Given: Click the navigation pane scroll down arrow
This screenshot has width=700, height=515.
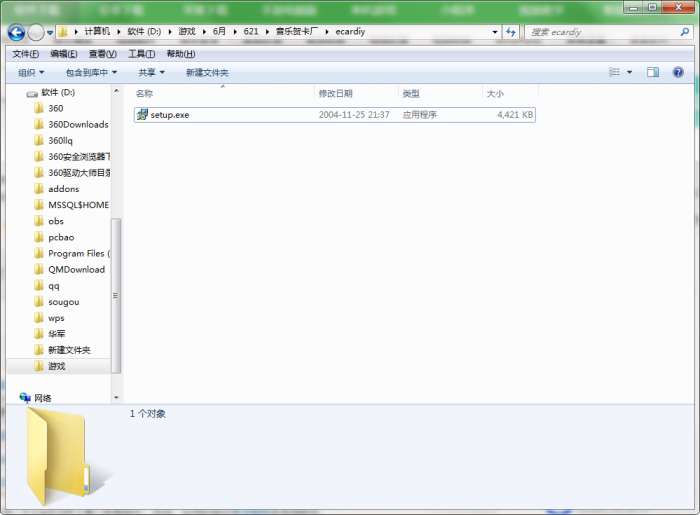Looking at the screenshot, I should click(116, 397).
